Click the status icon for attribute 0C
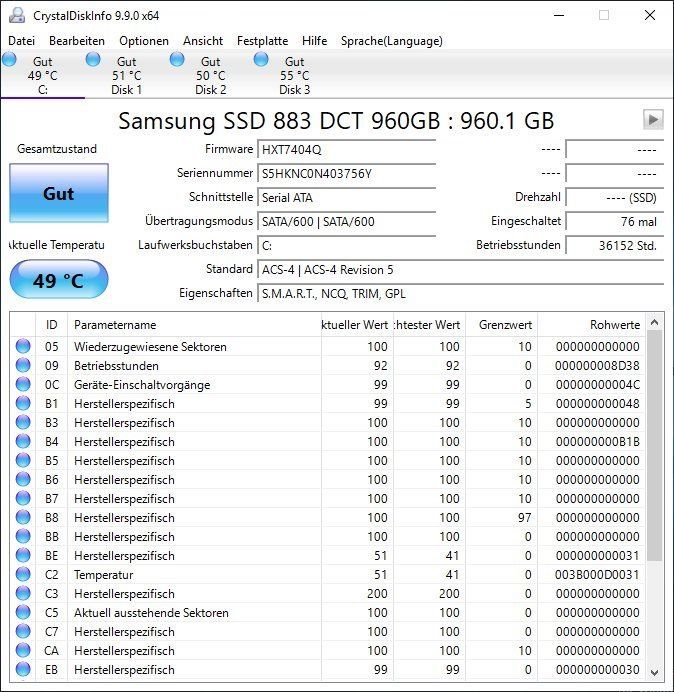The height and width of the screenshot is (692, 674). pyautogui.click(x=23, y=384)
